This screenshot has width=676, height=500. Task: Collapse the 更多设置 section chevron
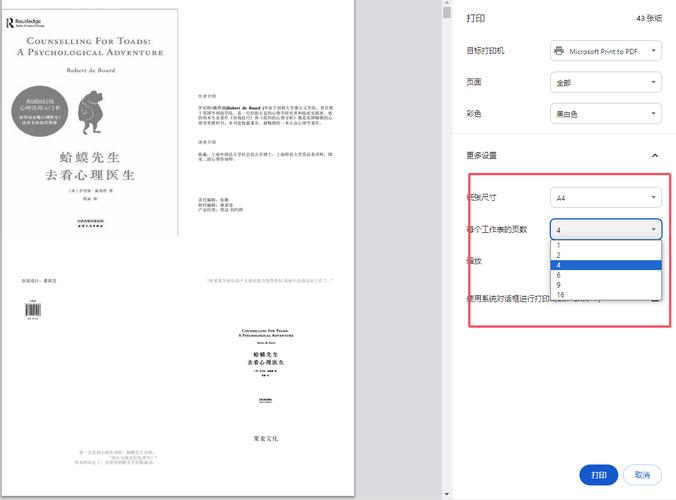coord(655,156)
